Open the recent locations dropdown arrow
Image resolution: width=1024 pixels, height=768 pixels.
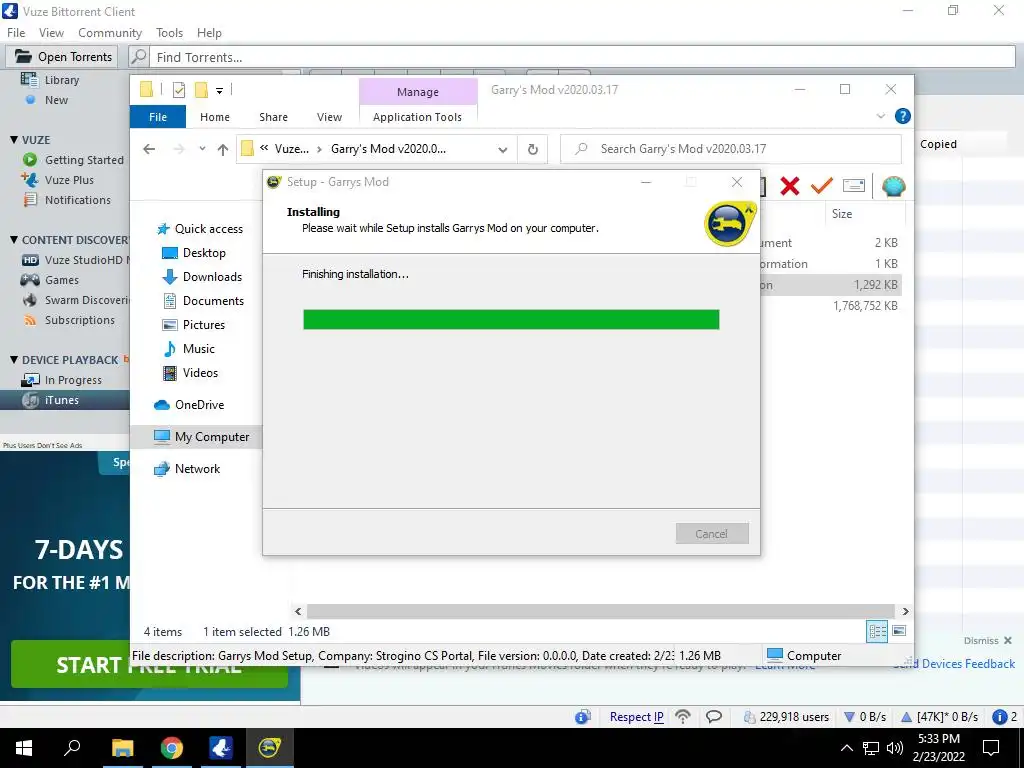coord(202,149)
